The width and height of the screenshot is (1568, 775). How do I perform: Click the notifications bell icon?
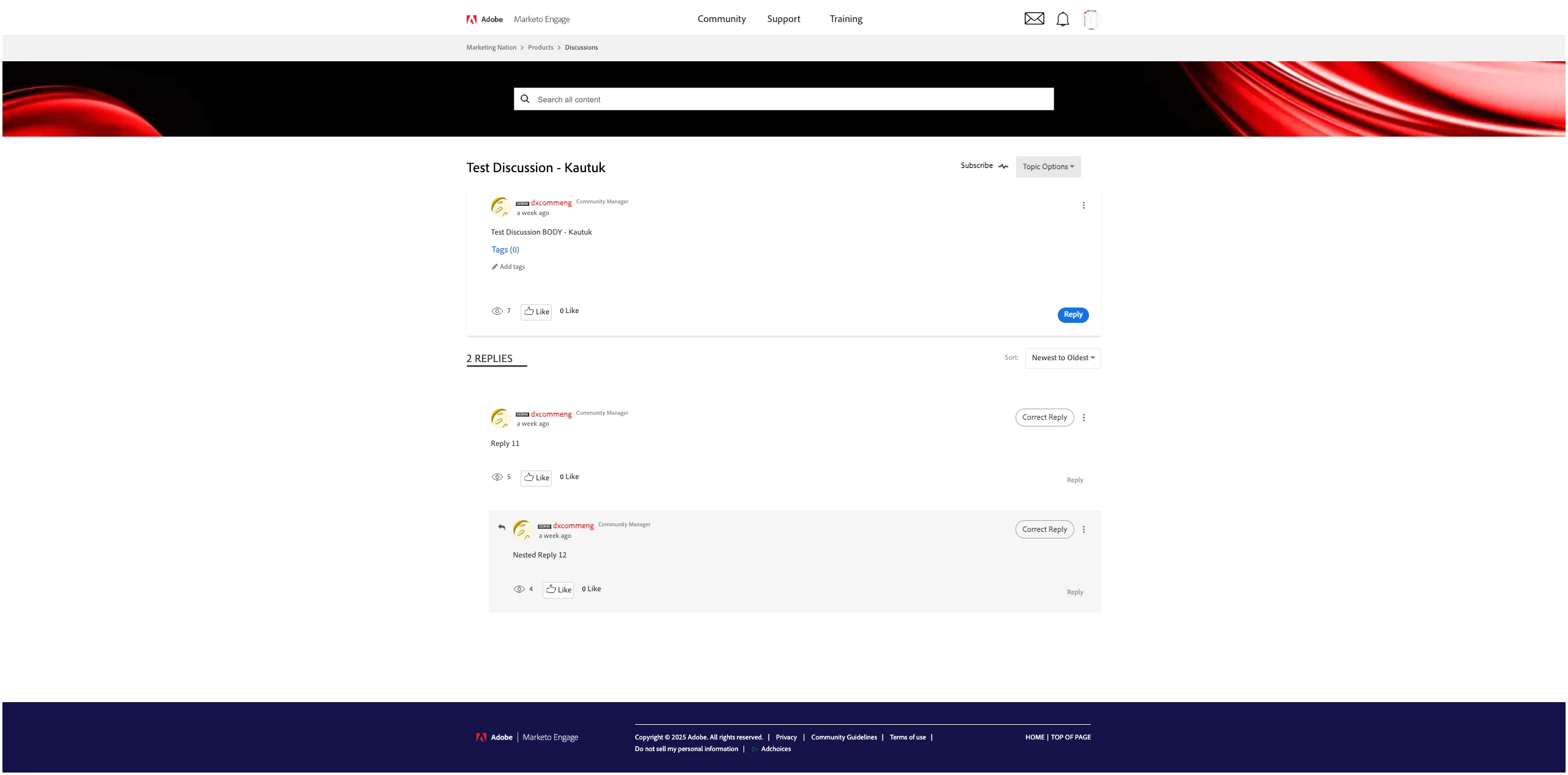[x=1063, y=20]
